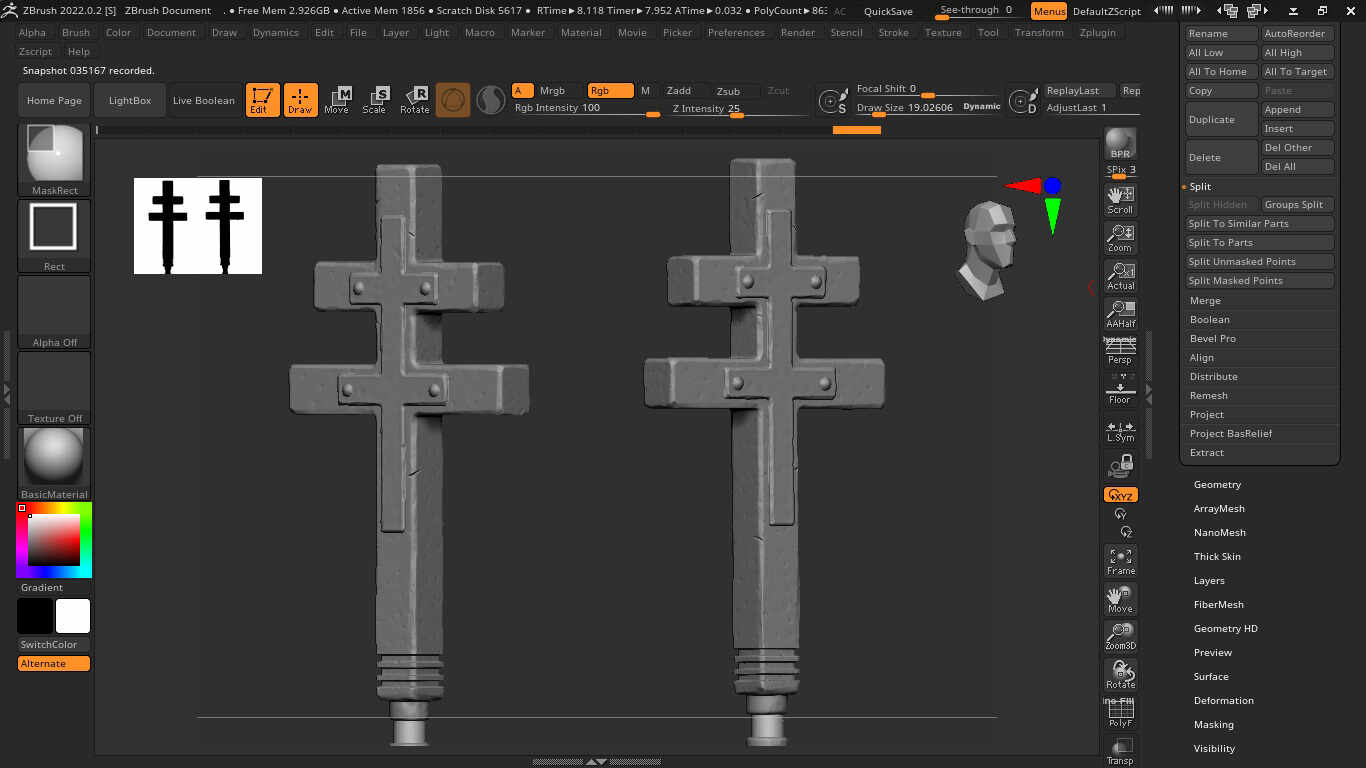
Task: Click the AAHalf icon
Action: click(x=1120, y=314)
